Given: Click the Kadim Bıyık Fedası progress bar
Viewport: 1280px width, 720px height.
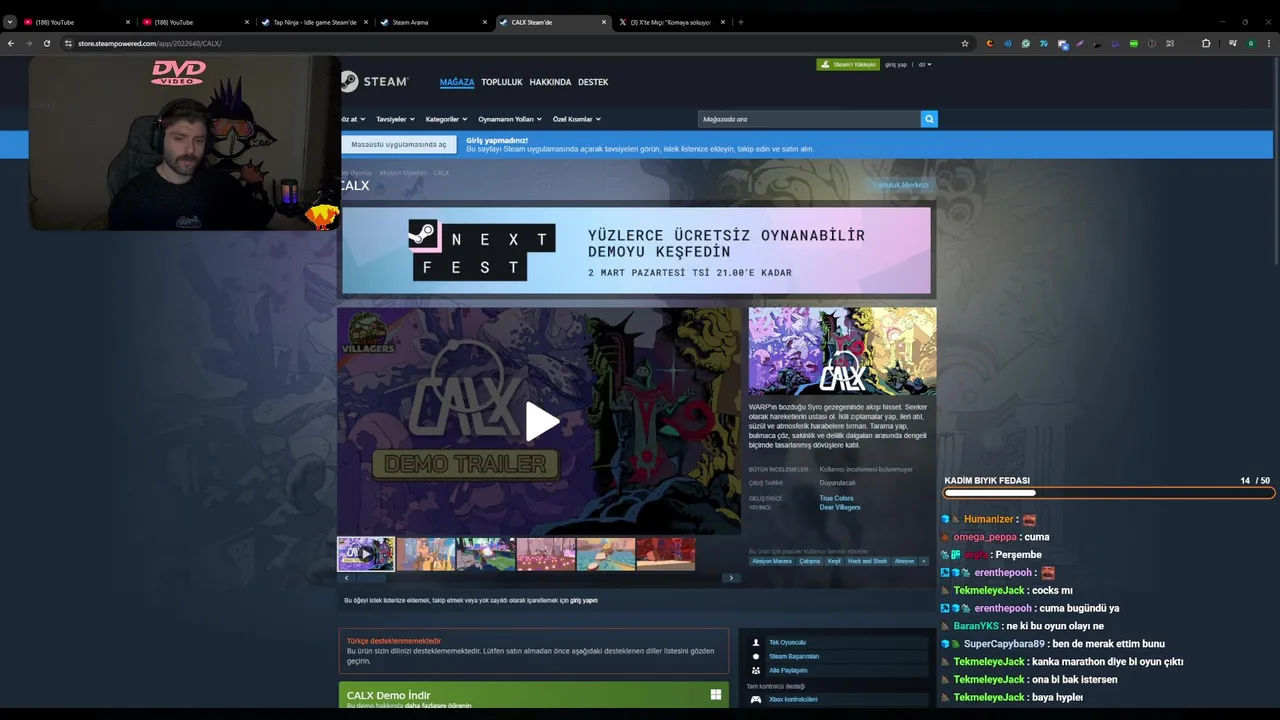Looking at the screenshot, I should tap(1108, 492).
